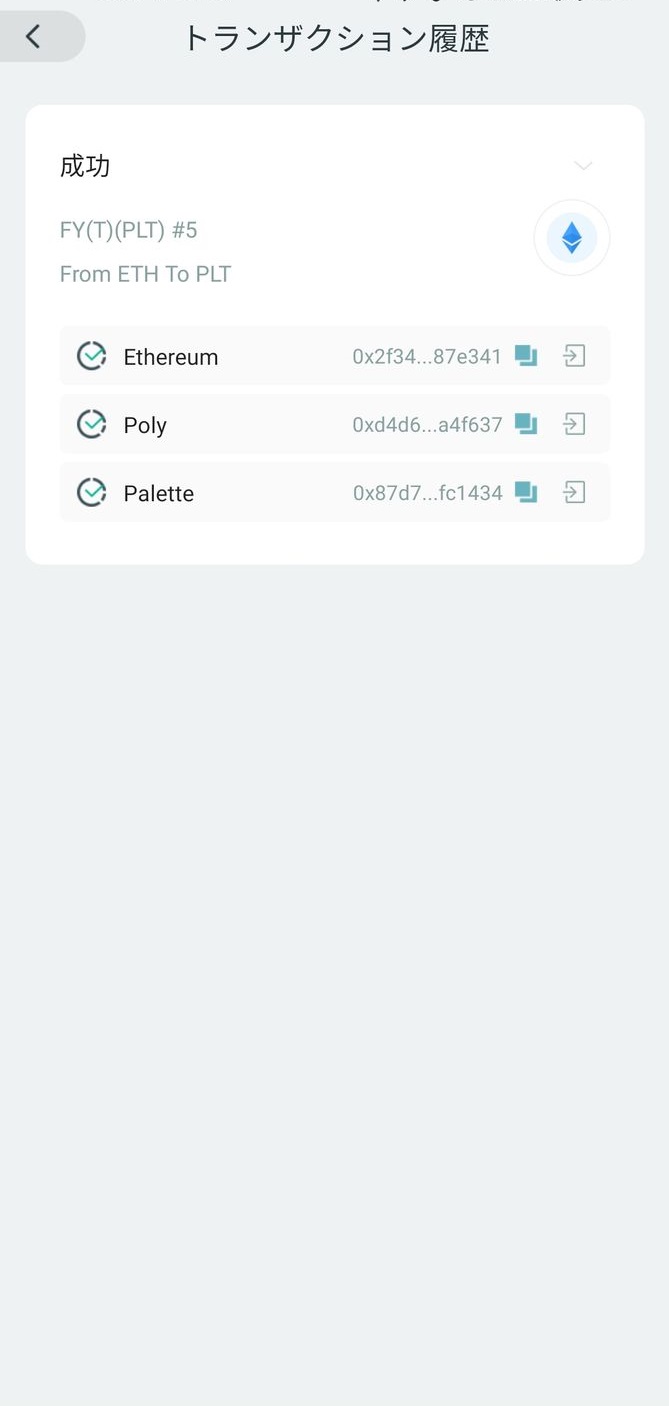
Task: Click the From ETH To PLT text
Action: click(145, 273)
